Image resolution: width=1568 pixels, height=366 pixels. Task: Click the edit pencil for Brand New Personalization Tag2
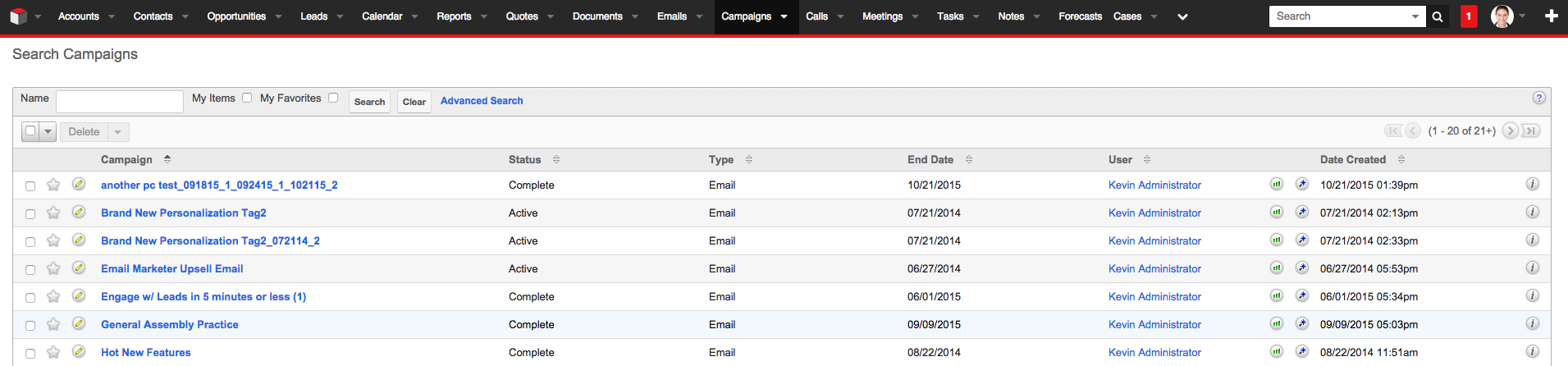tap(79, 212)
